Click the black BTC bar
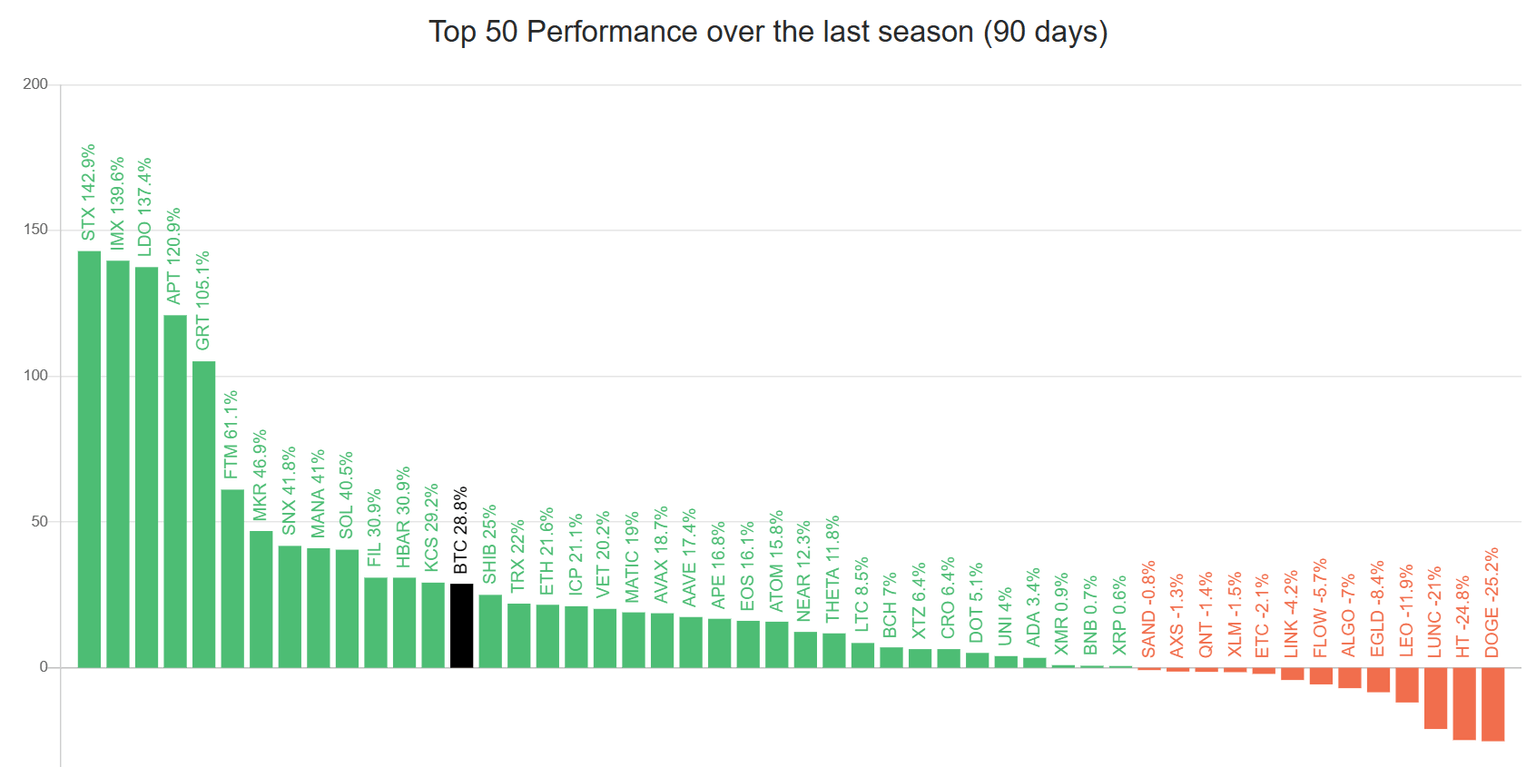This screenshot has width=1536, height=767. point(462,625)
